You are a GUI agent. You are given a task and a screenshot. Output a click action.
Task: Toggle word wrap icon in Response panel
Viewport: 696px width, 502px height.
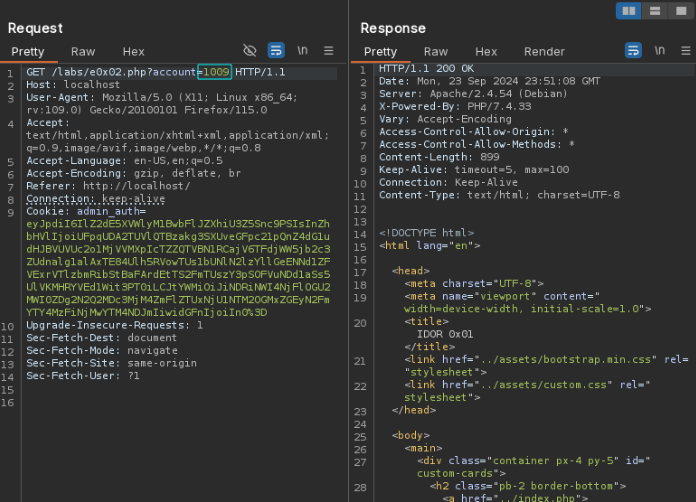(633, 51)
